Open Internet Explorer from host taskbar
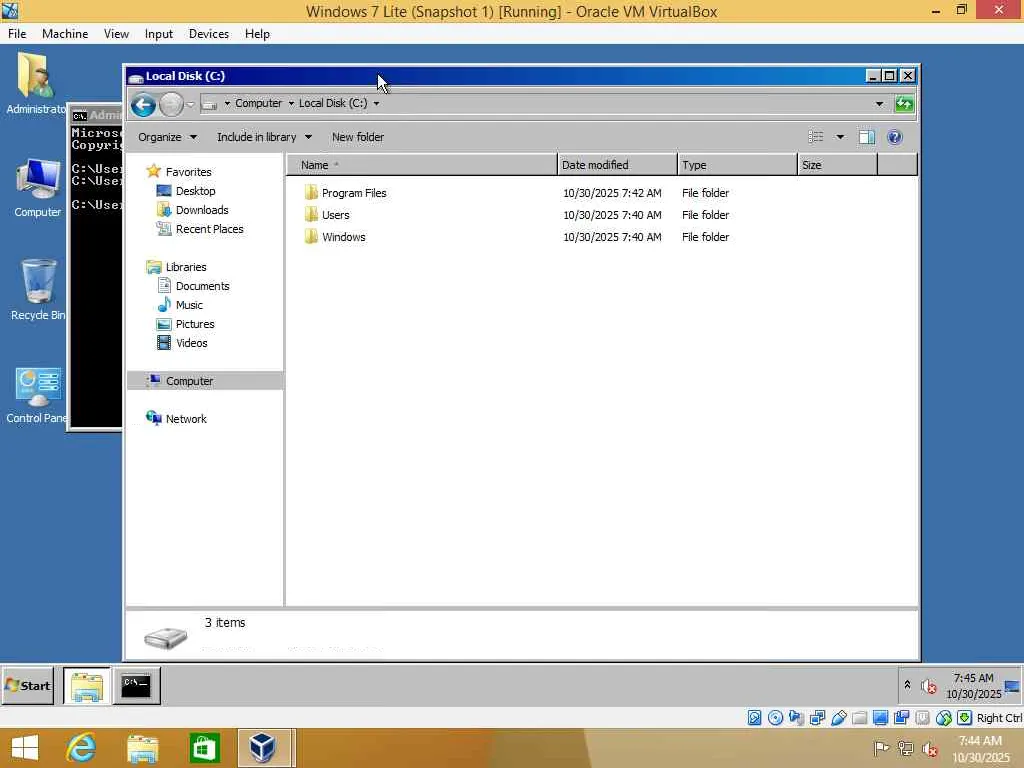This screenshot has width=1024, height=768. (x=81, y=748)
